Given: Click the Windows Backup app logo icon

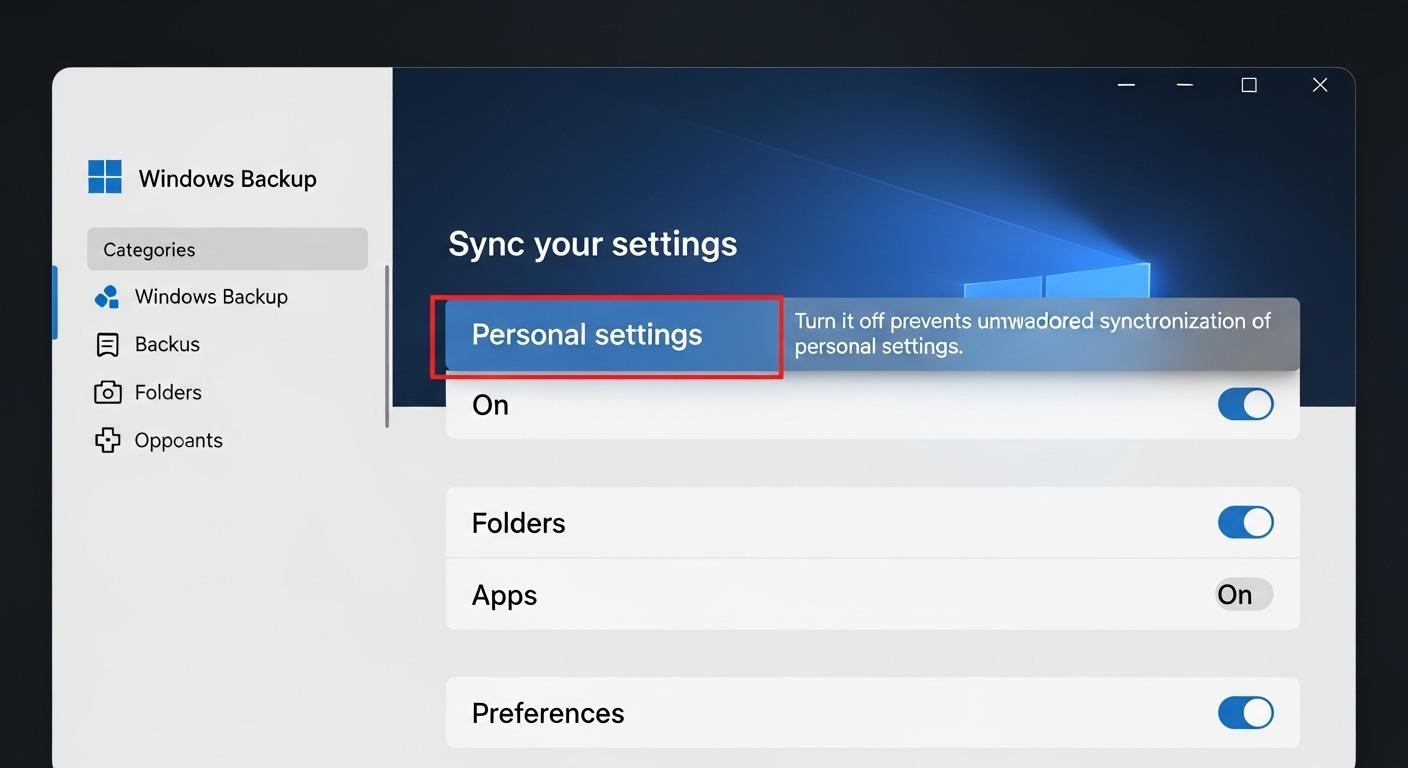Looking at the screenshot, I should coord(104,176).
